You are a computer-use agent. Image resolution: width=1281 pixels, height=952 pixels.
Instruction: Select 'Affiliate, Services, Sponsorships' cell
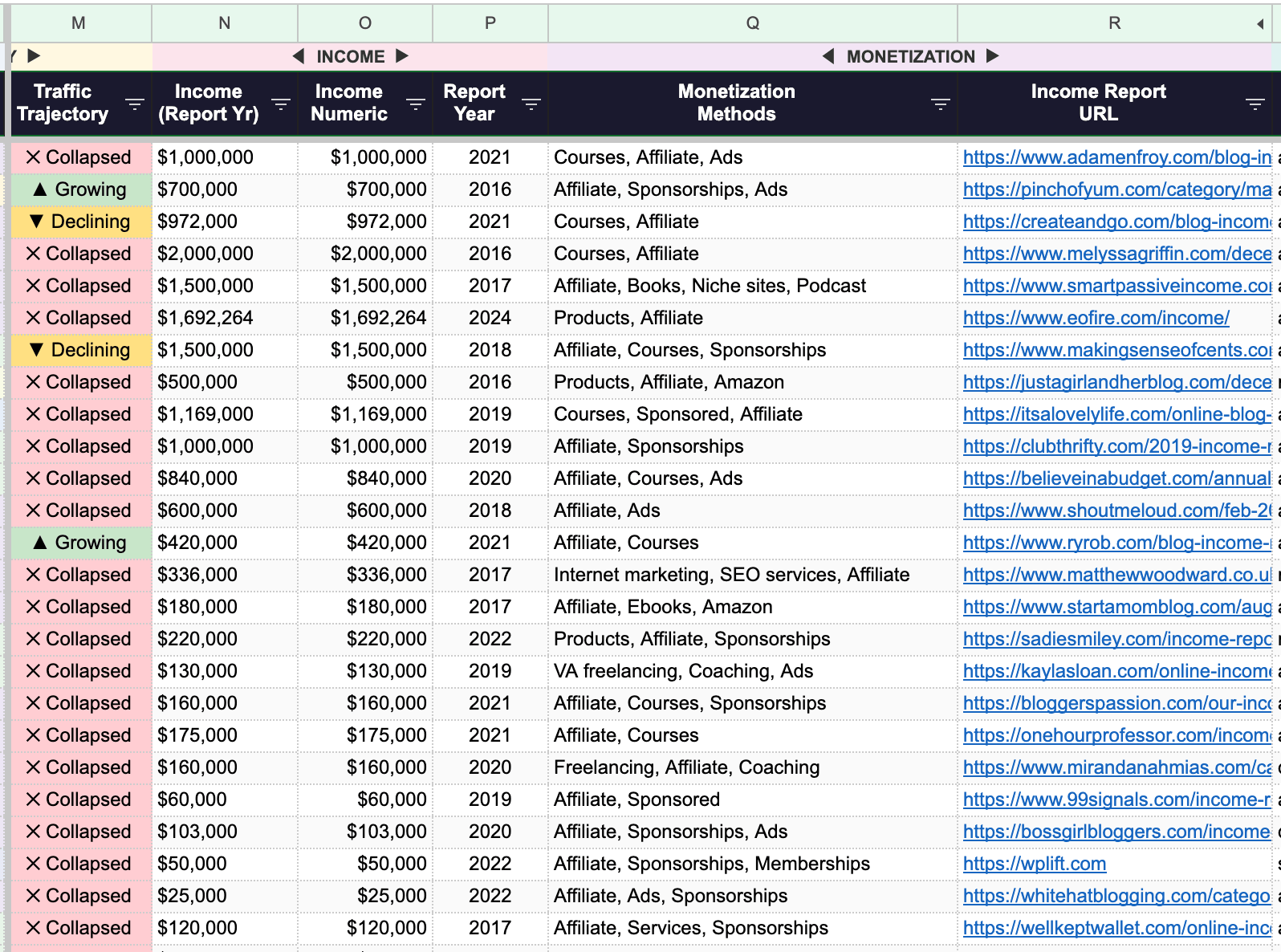[x=753, y=928]
